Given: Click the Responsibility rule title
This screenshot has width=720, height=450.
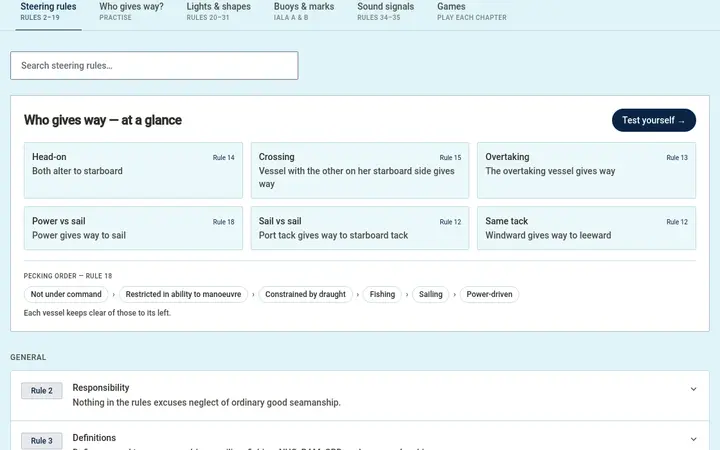Looking at the screenshot, I should (x=101, y=388).
